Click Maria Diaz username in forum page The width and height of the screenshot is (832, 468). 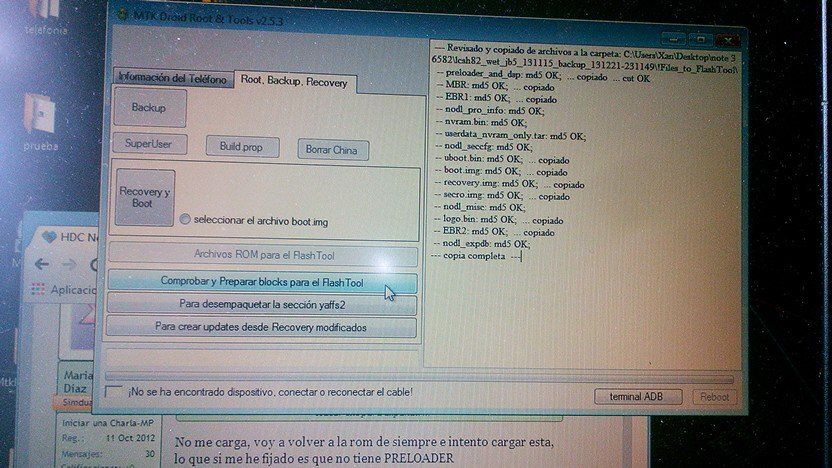[x=78, y=382]
